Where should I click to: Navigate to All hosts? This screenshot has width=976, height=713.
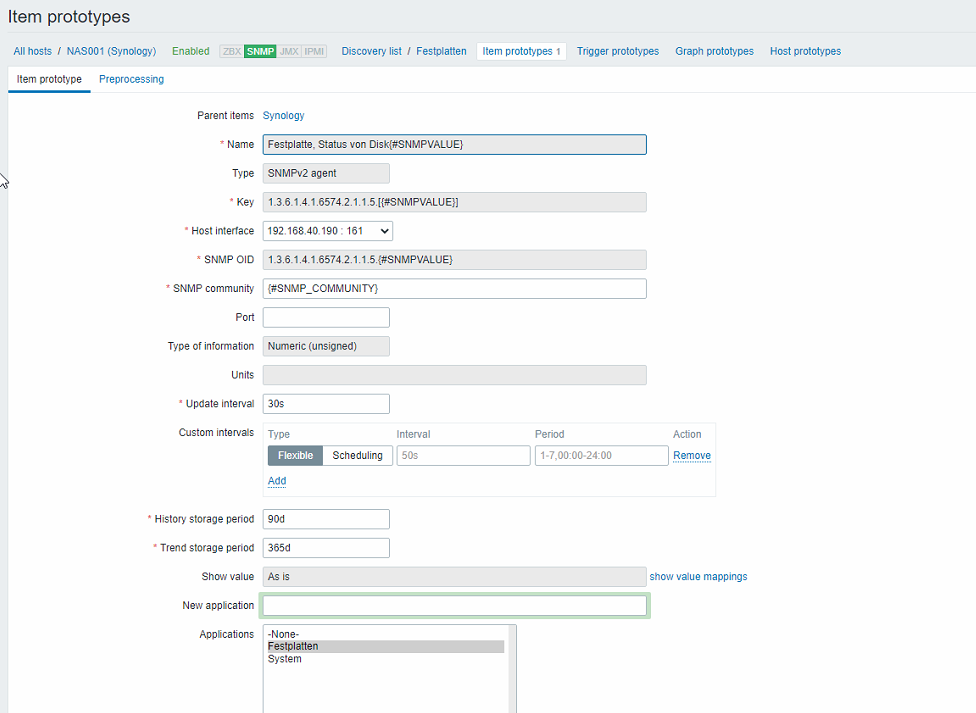pyautogui.click(x=33, y=51)
